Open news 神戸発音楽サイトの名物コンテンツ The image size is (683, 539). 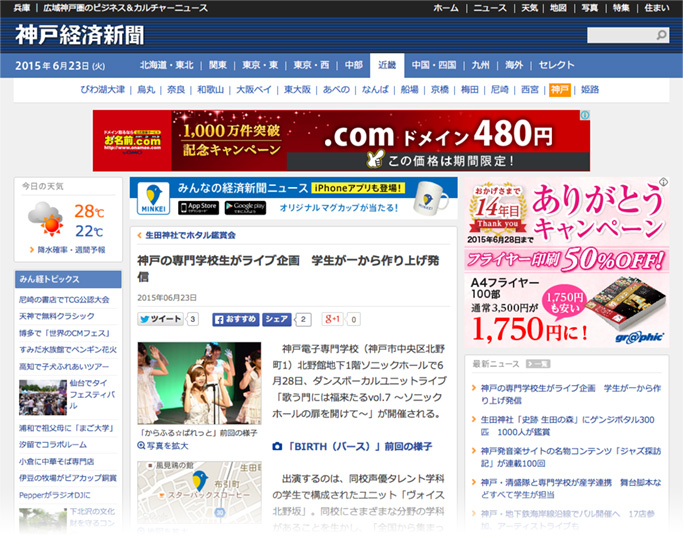(x=571, y=457)
